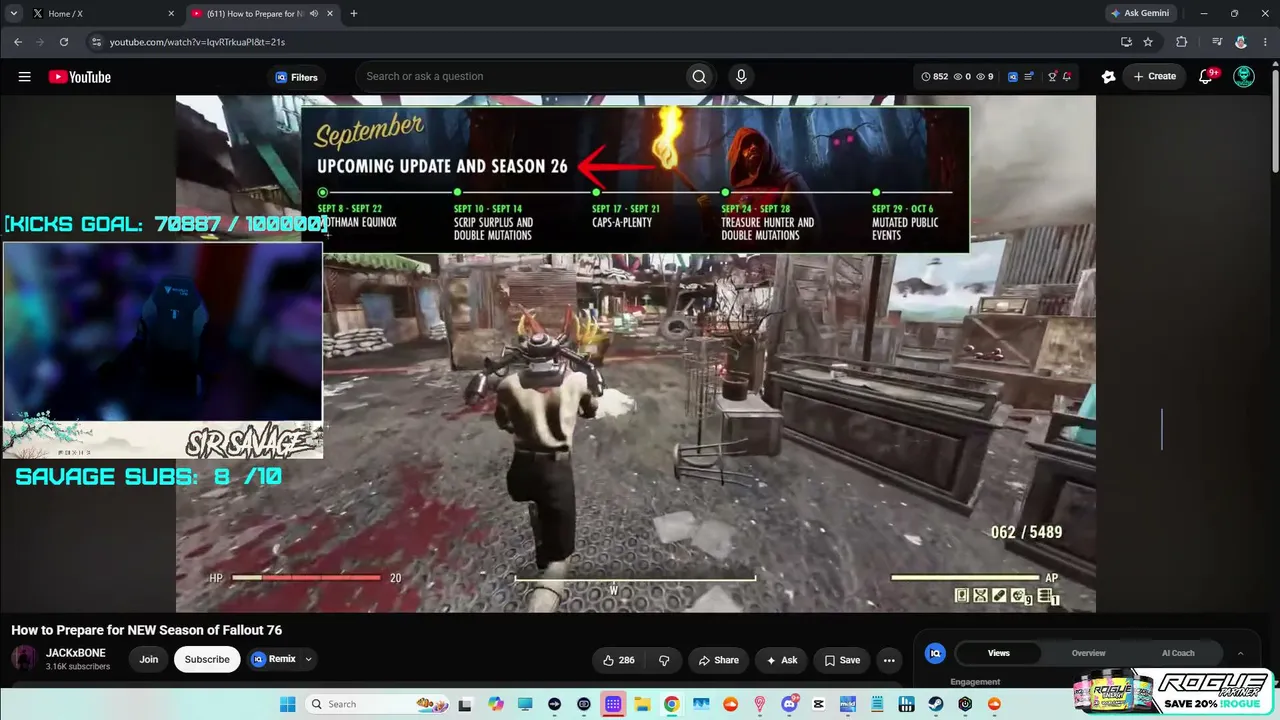Save the video to a playlist
Image resolution: width=1280 pixels, height=720 pixels.
point(842,660)
